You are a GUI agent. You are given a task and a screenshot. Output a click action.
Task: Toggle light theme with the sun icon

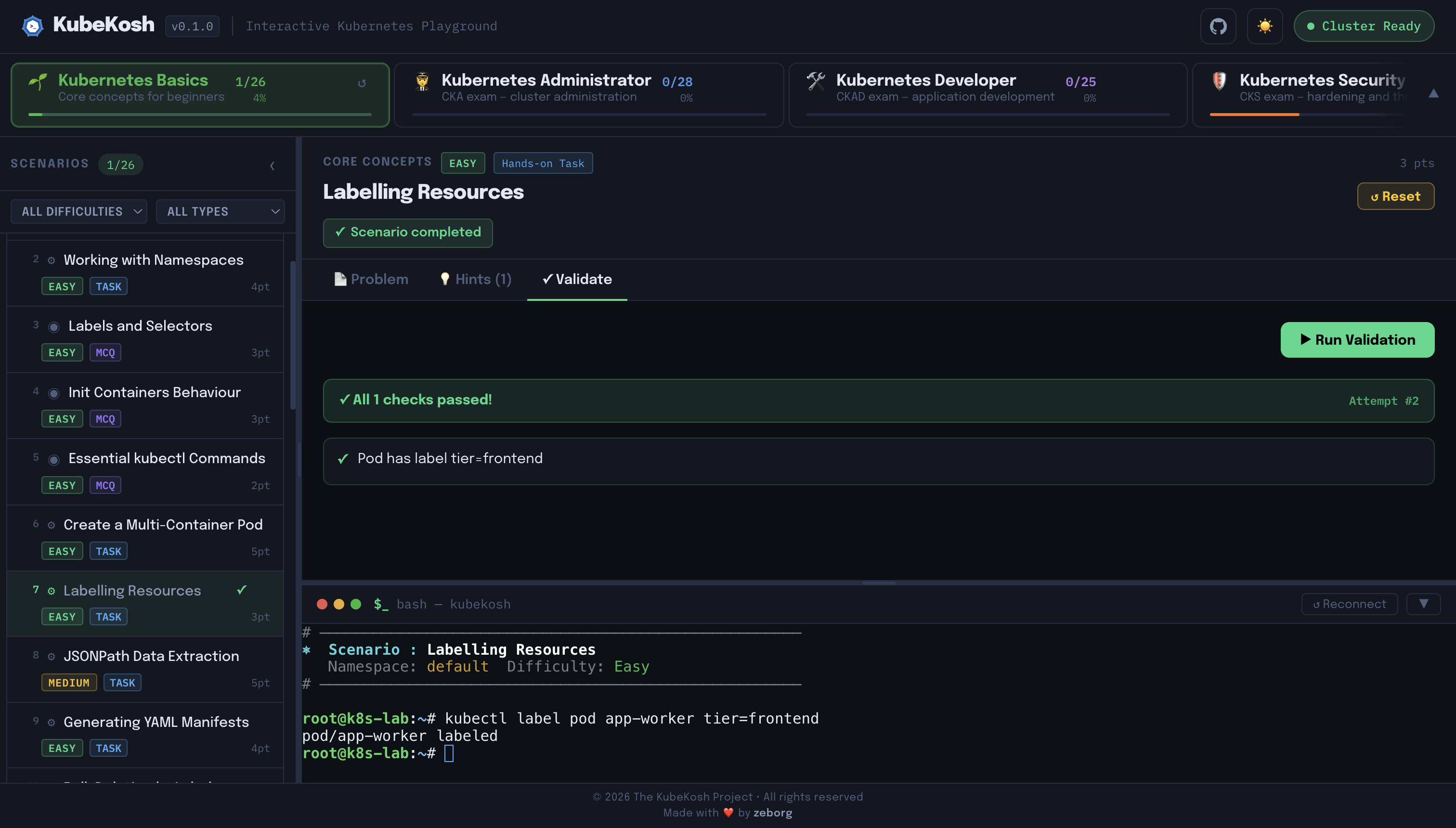[1264, 26]
